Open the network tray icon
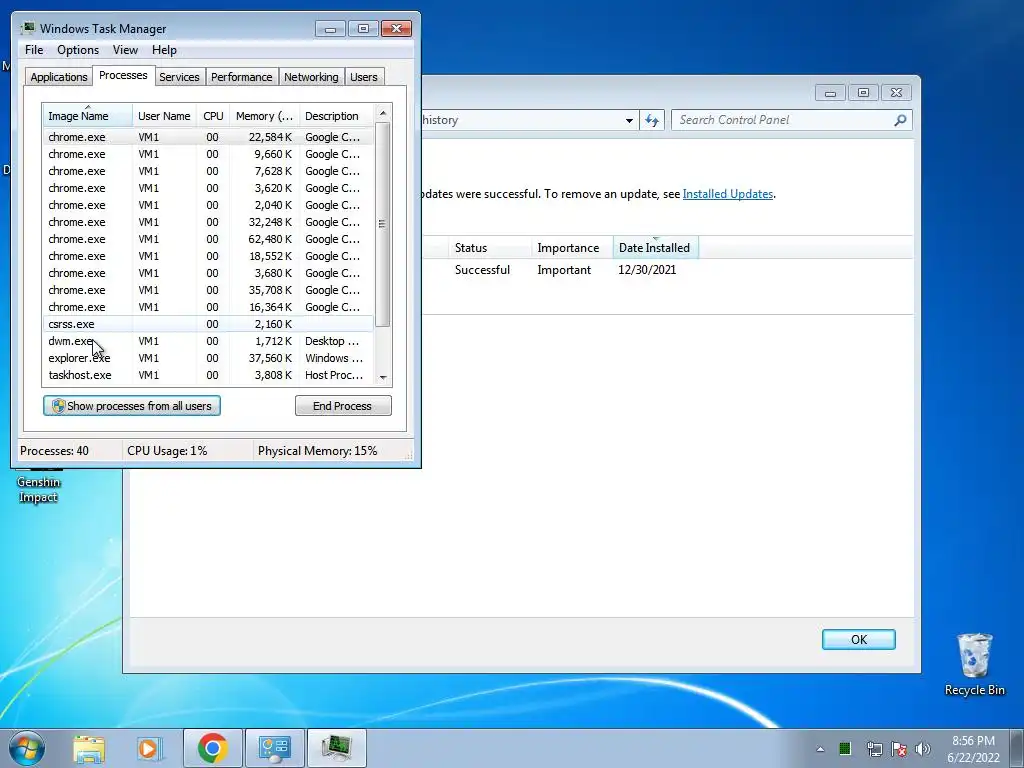The height and width of the screenshot is (768, 1024). click(874, 749)
